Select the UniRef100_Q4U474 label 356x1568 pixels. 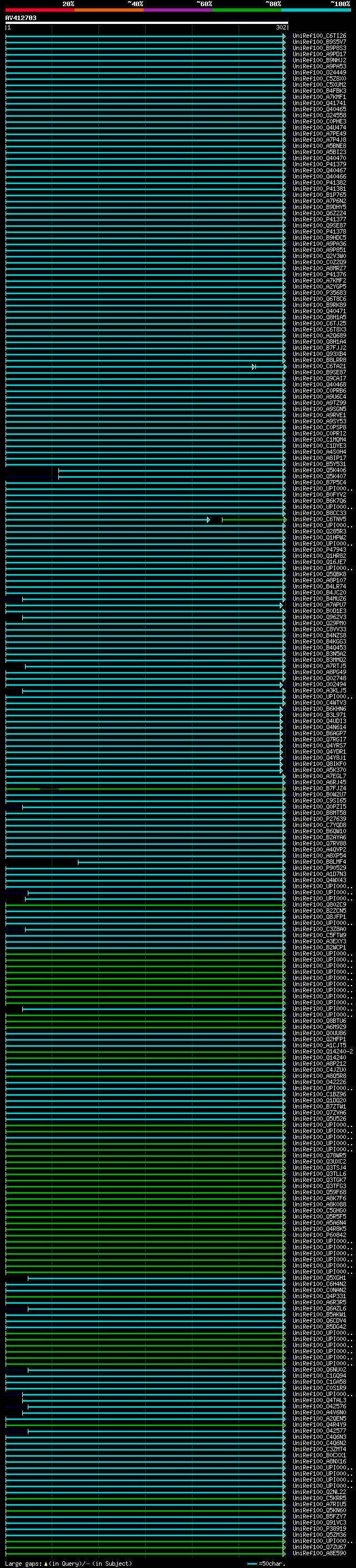pos(319,128)
